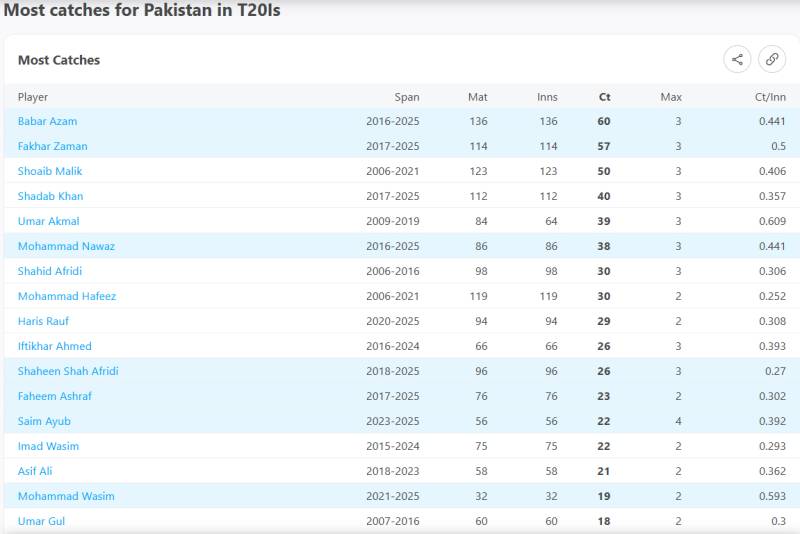The width and height of the screenshot is (800, 534).
Task: Open the Fakhar Zaman player link
Action: click(53, 146)
